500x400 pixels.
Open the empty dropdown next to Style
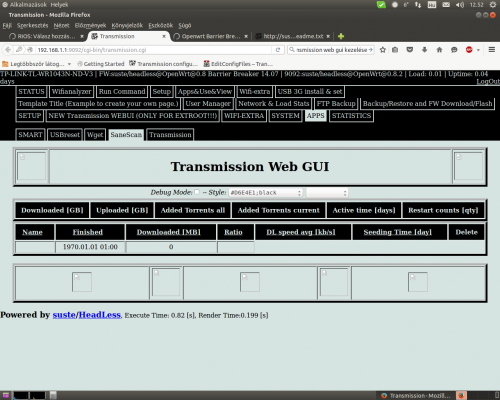coord(327,193)
